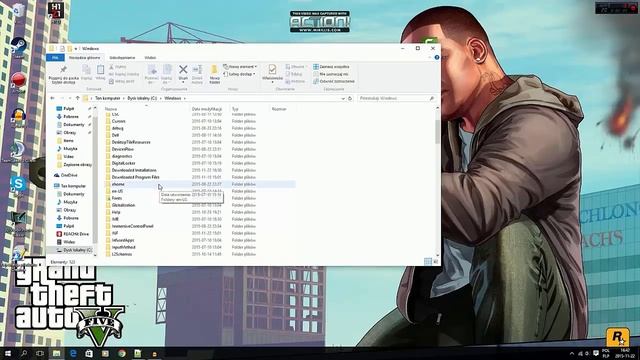The width and height of the screenshot is (640, 360).
Task: Select the Narzędzia główne ribbon tab
Action: [84, 58]
